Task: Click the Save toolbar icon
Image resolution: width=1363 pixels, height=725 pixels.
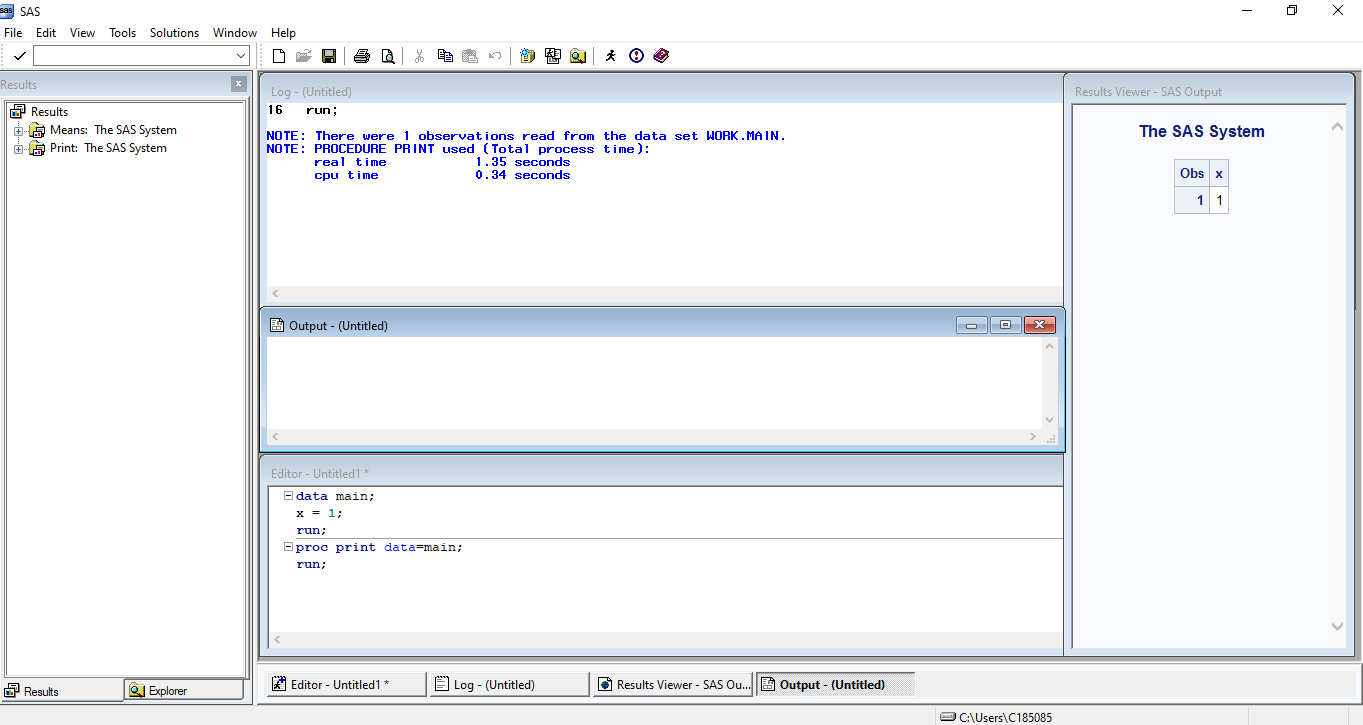Action: click(329, 55)
